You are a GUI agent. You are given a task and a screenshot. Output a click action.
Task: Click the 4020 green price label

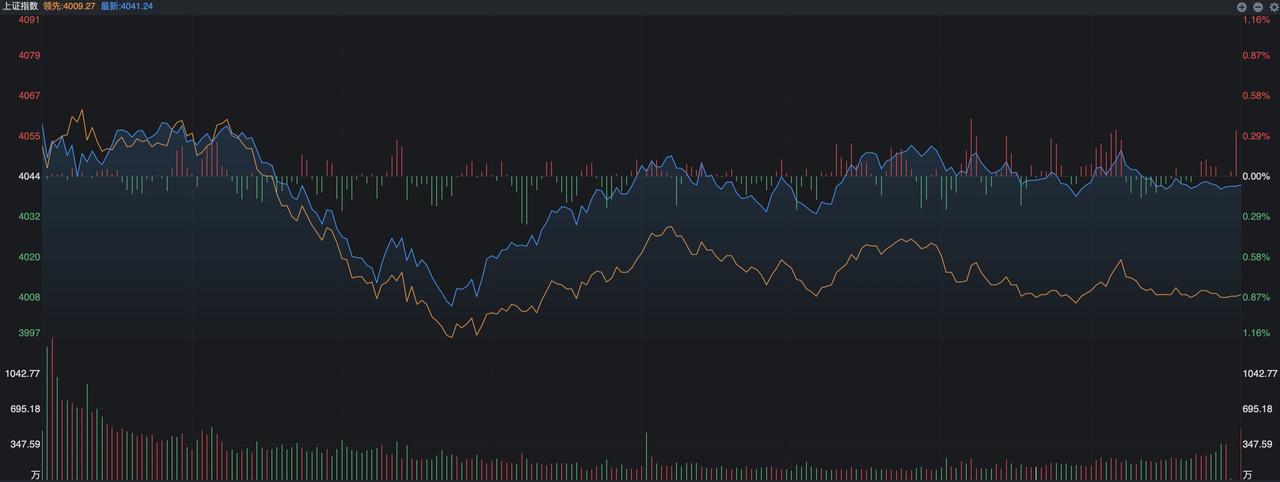pos(29,257)
